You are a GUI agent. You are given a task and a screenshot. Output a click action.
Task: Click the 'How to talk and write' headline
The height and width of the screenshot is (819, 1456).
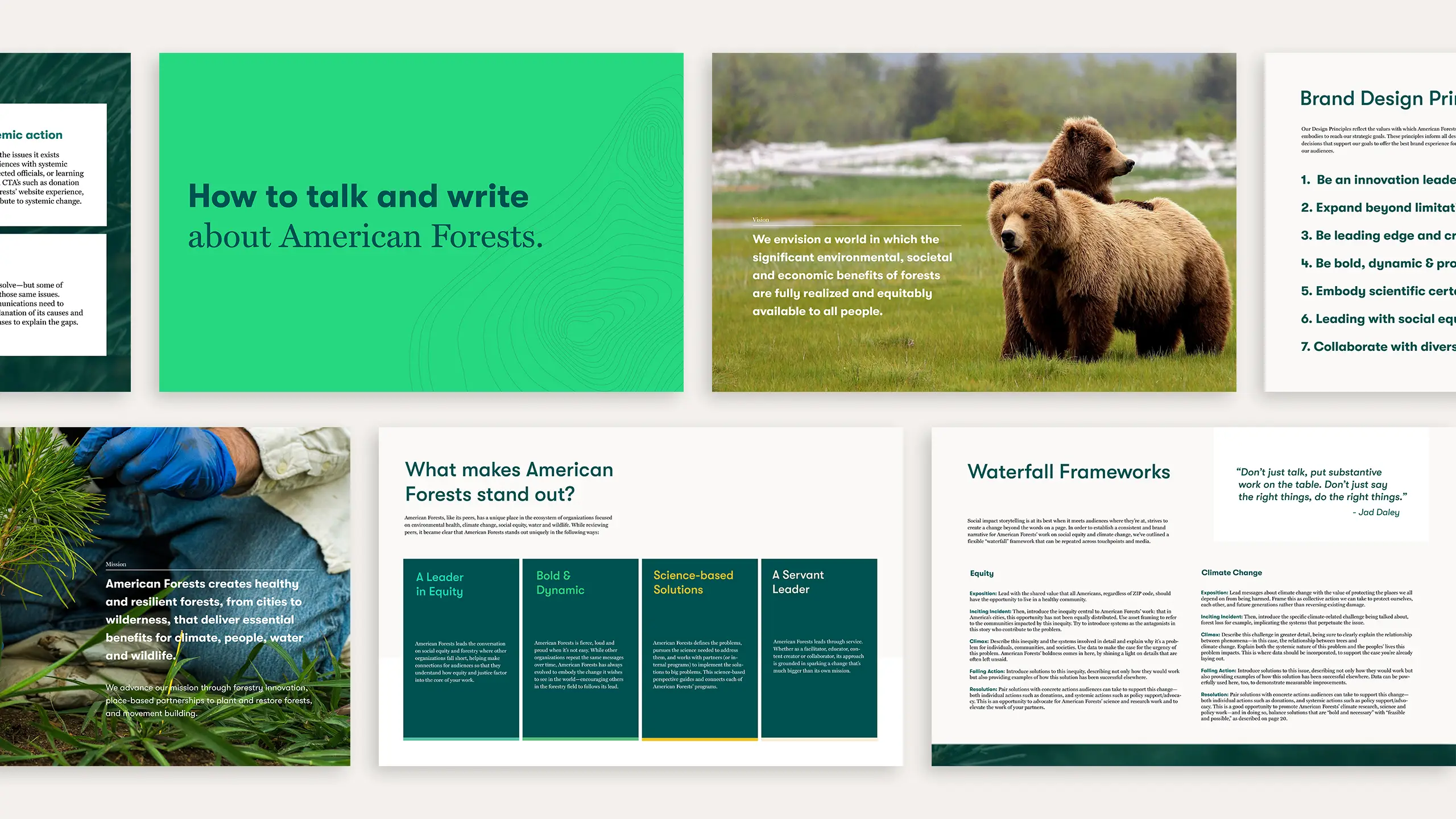[358, 196]
